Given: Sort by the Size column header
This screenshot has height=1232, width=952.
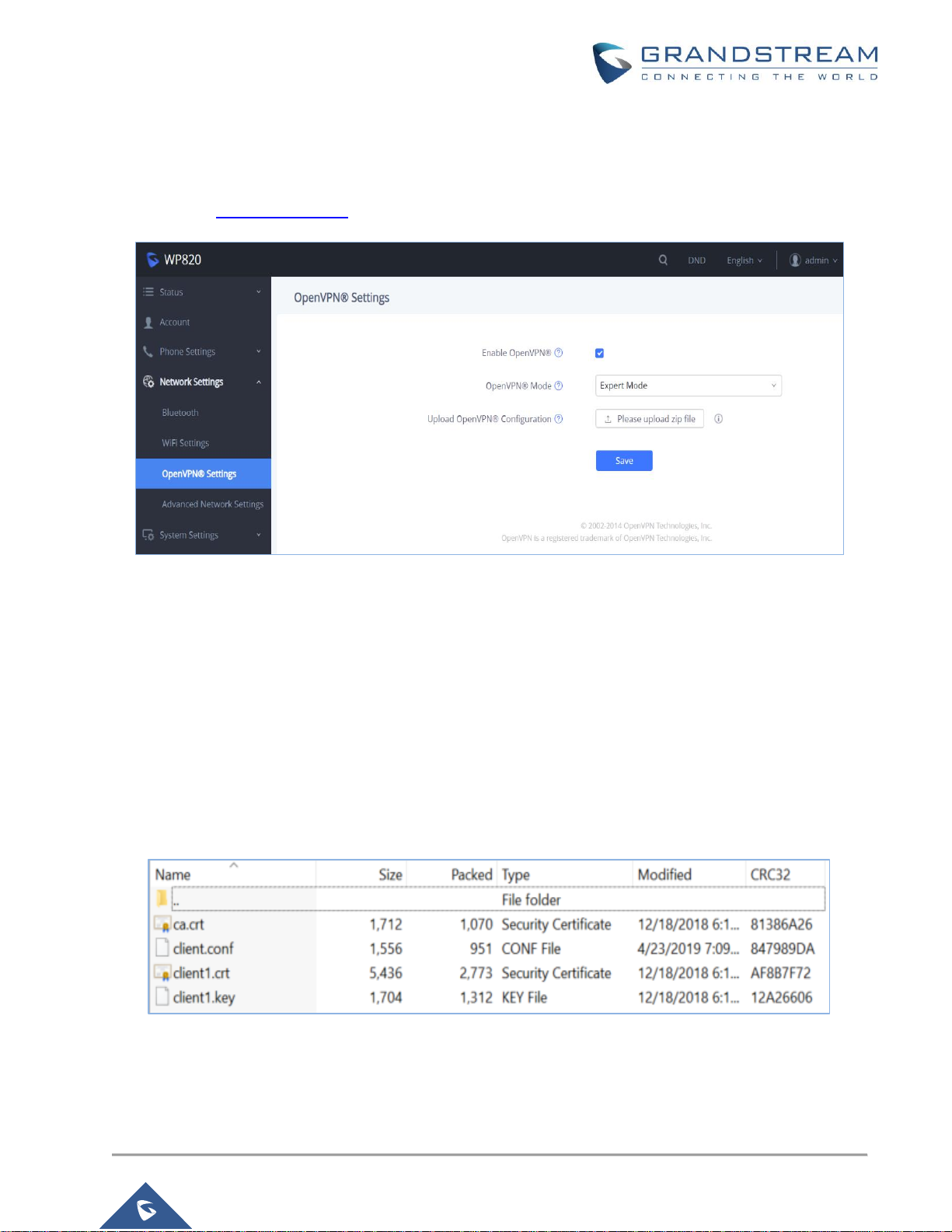Looking at the screenshot, I should click(390, 874).
